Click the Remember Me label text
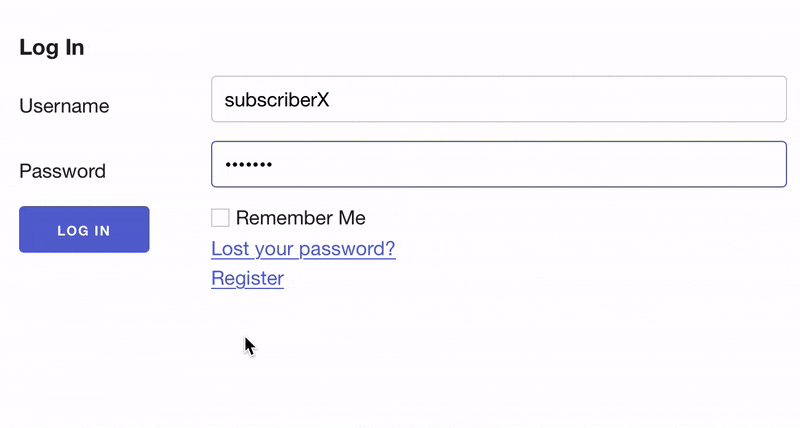The image size is (800, 428). (300, 218)
